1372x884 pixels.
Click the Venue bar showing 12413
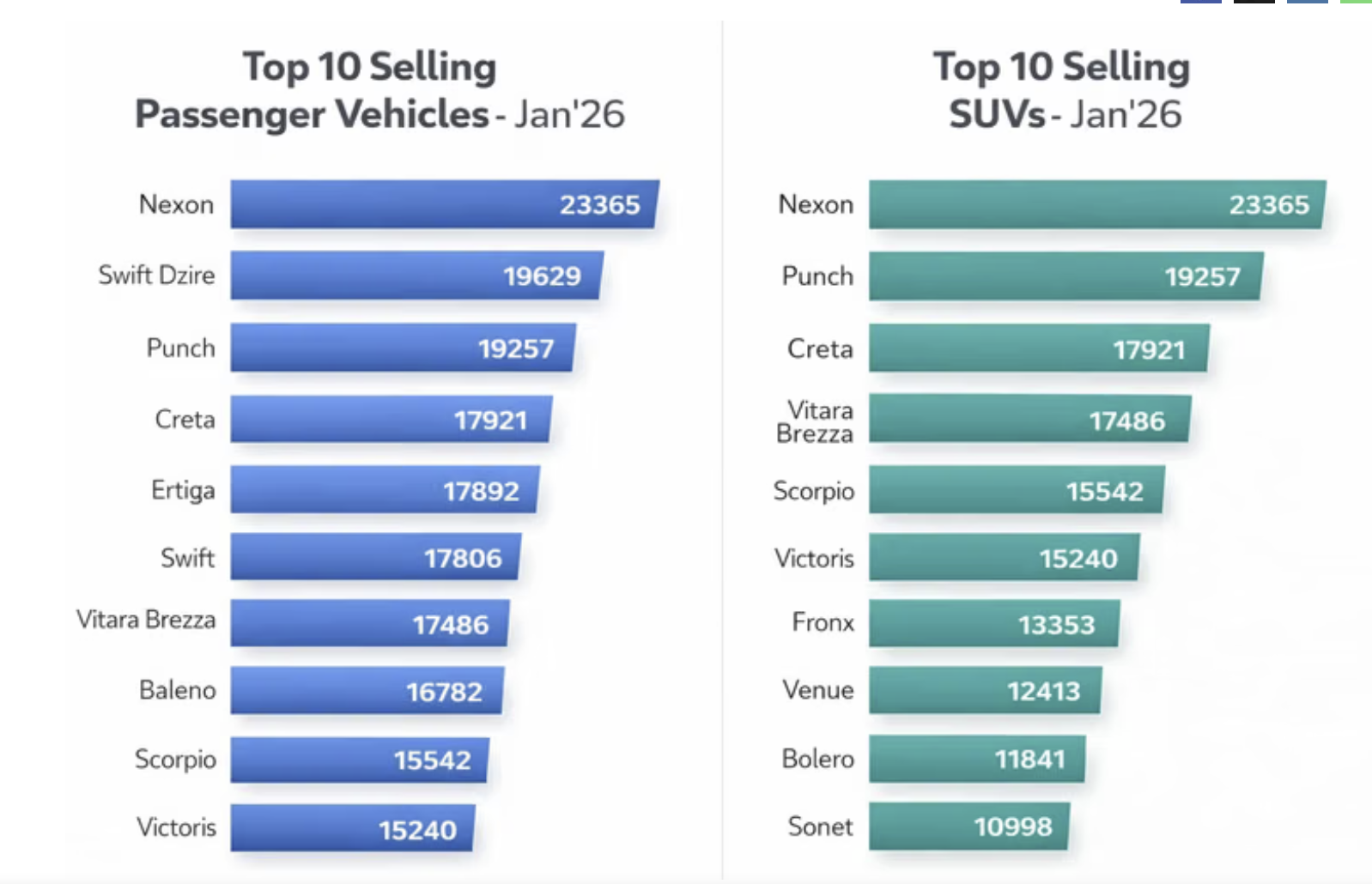pyautogui.click(x=985, y=690)
